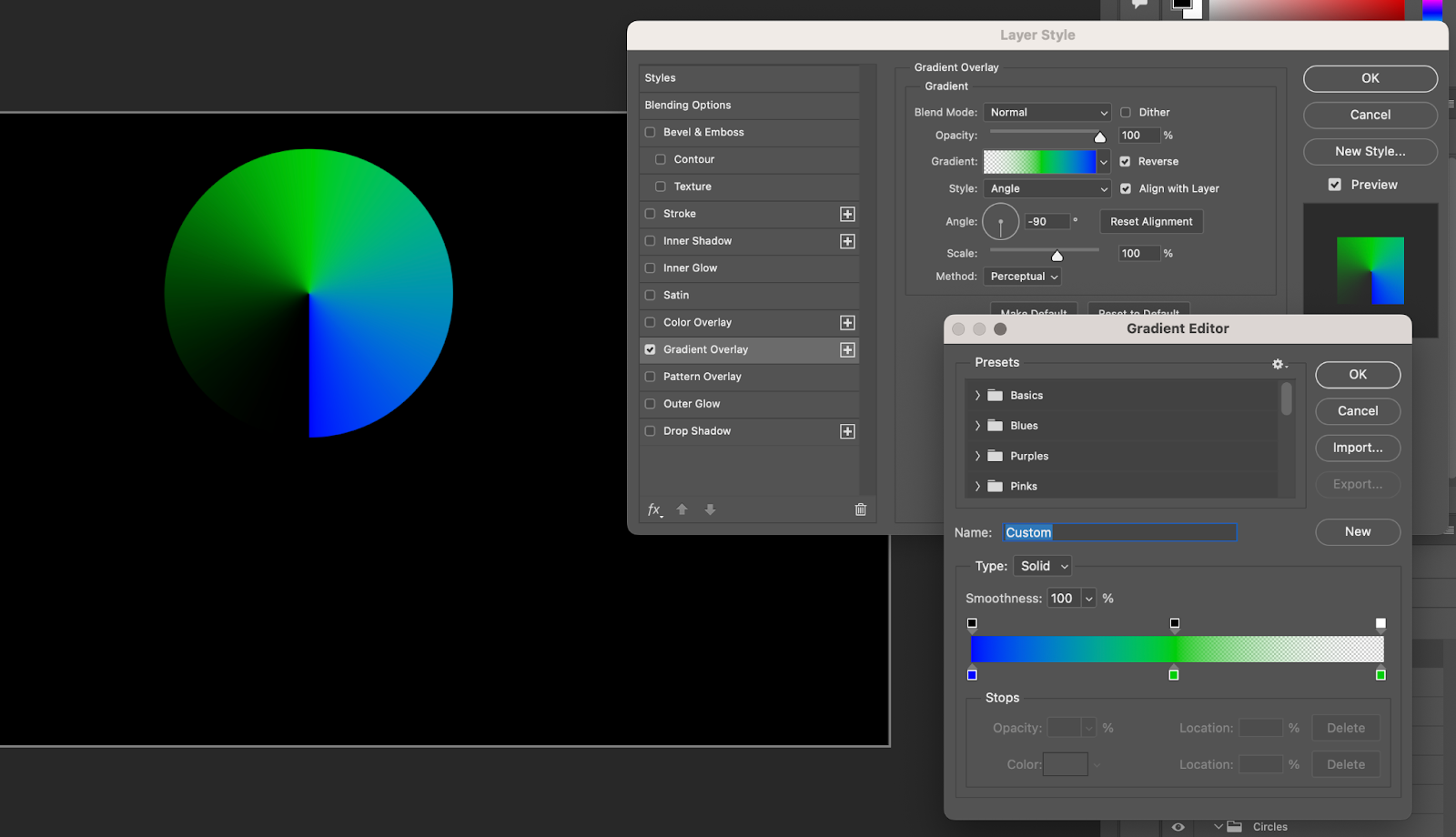Add another Drop Shadow with plus icon
This screenshot has width=1456, height=837.
point(847,431)
